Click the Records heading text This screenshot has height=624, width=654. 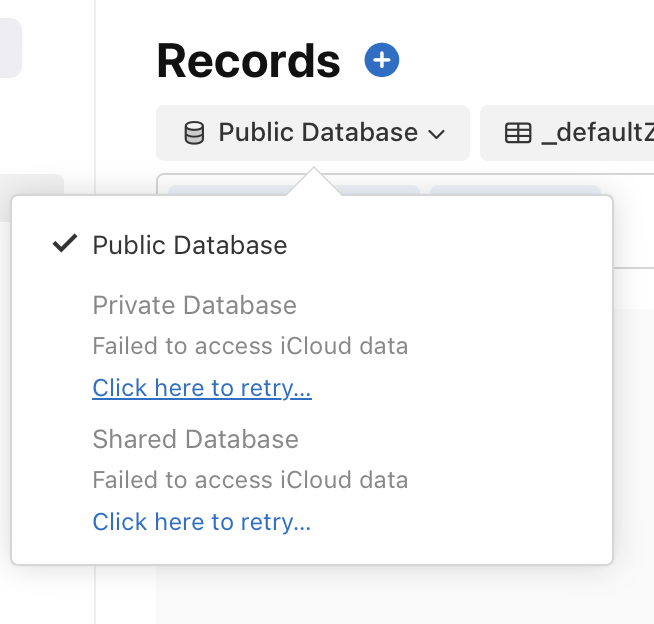pos(248,61)
